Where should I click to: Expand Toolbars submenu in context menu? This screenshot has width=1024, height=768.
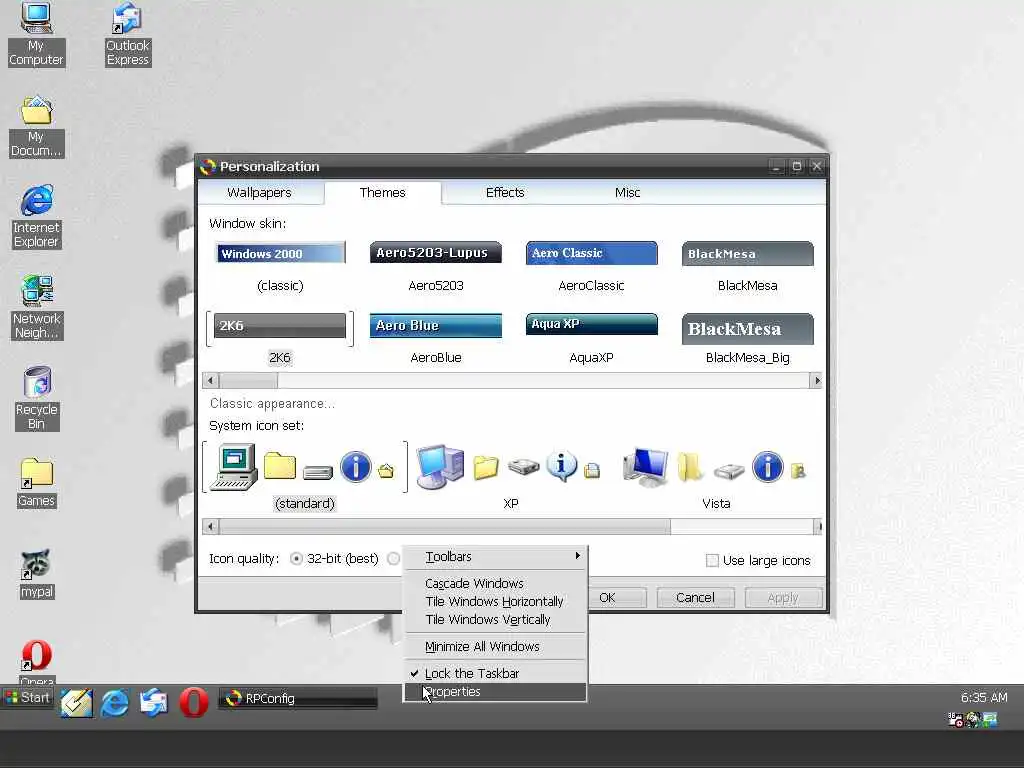495,556
